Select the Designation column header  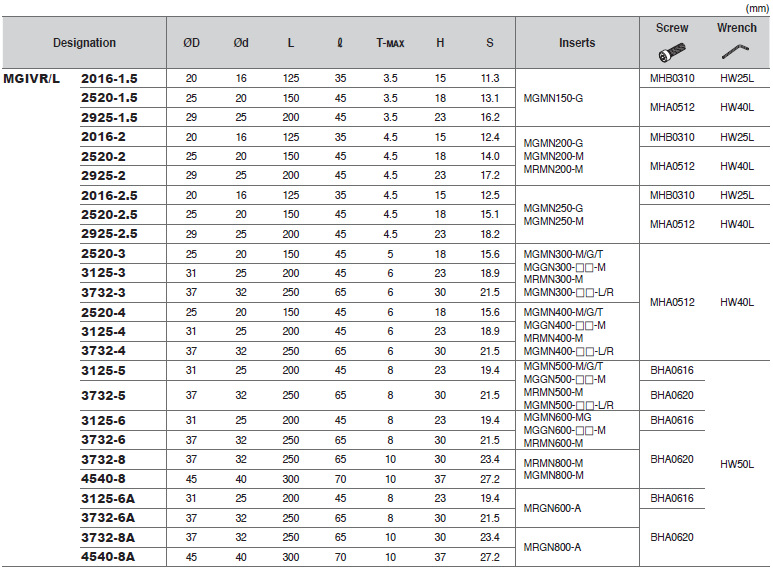(84, 43)
